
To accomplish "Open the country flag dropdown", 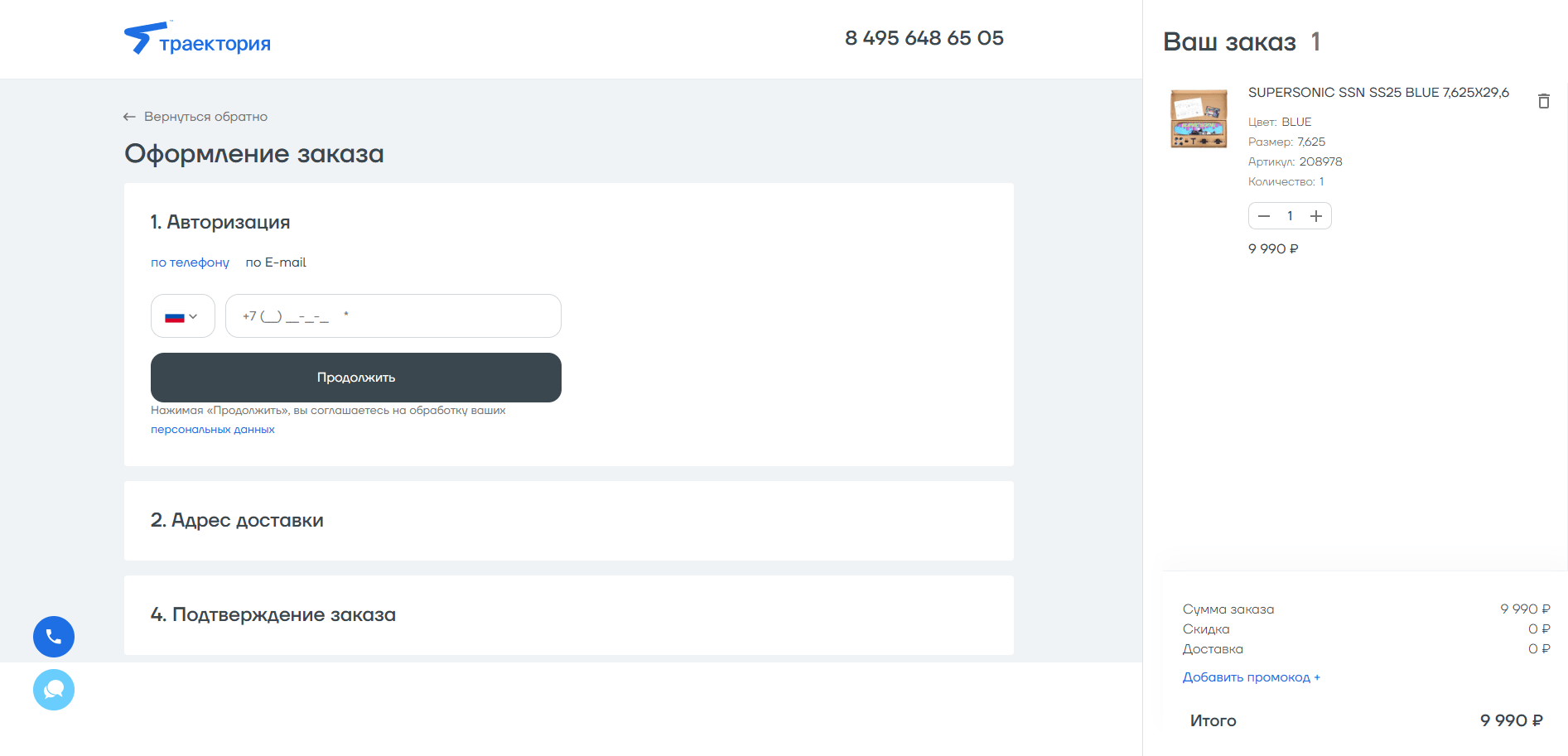I will 182,316.
